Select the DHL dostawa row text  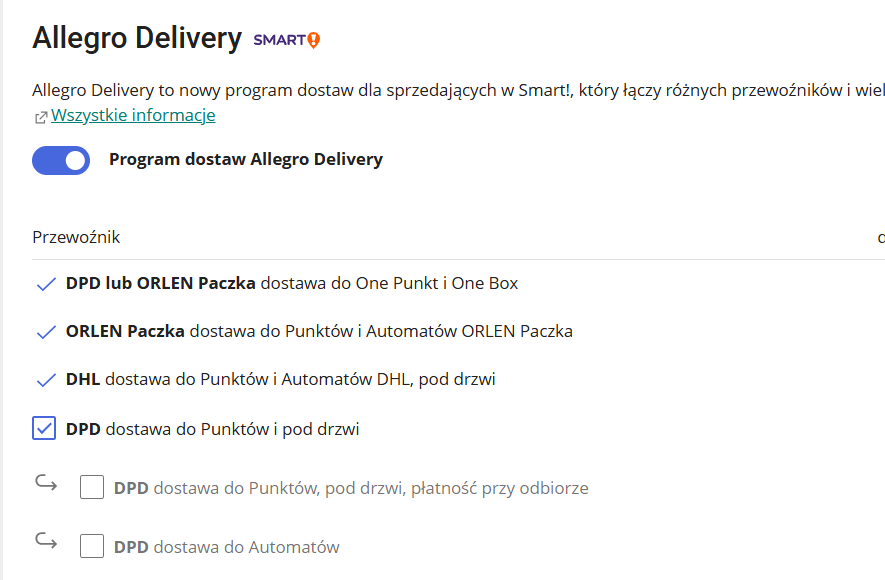tap(281, 379)
